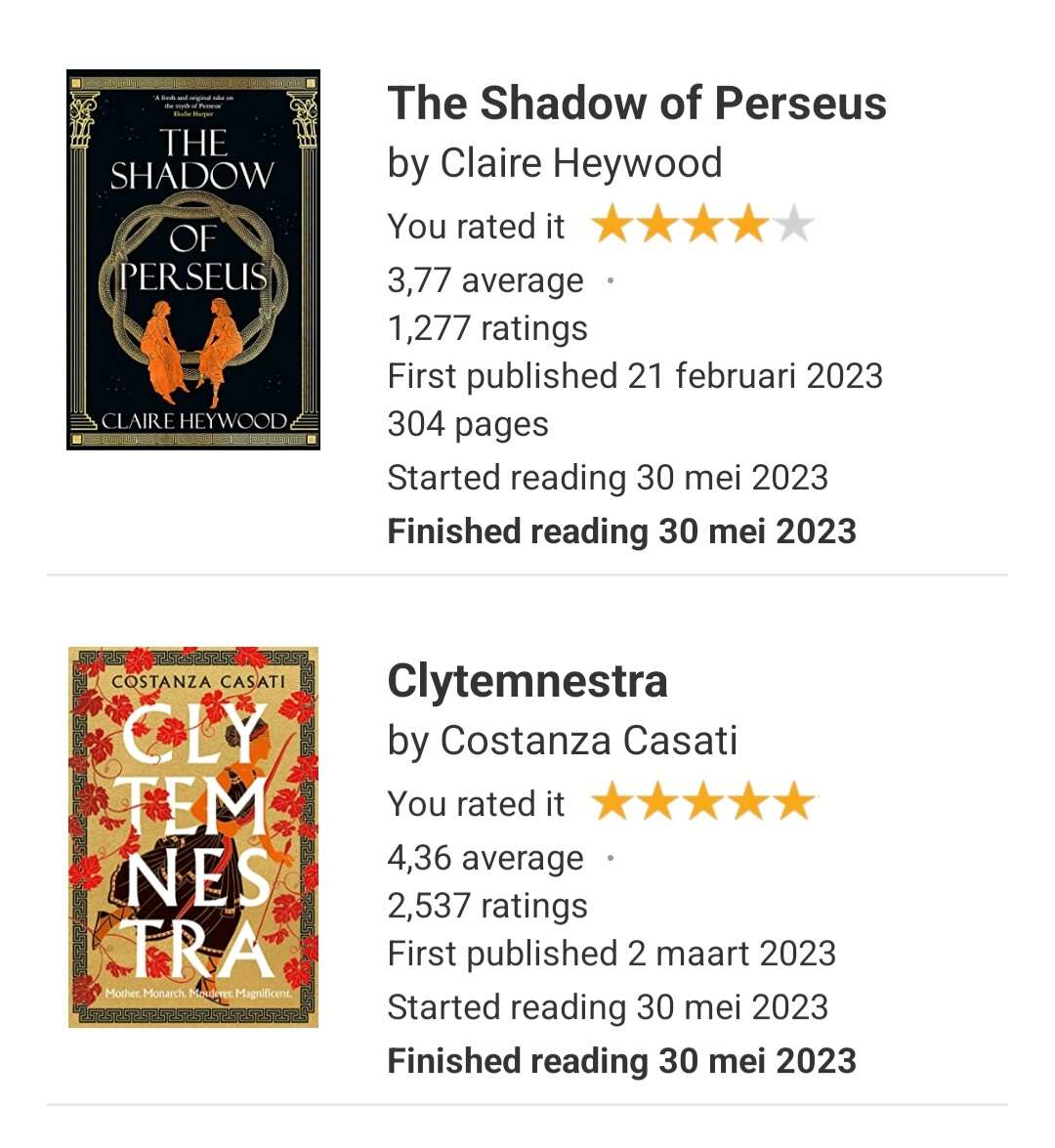
Task: Select first star on Shadow of Perseus rating
Action: point(612,226)
